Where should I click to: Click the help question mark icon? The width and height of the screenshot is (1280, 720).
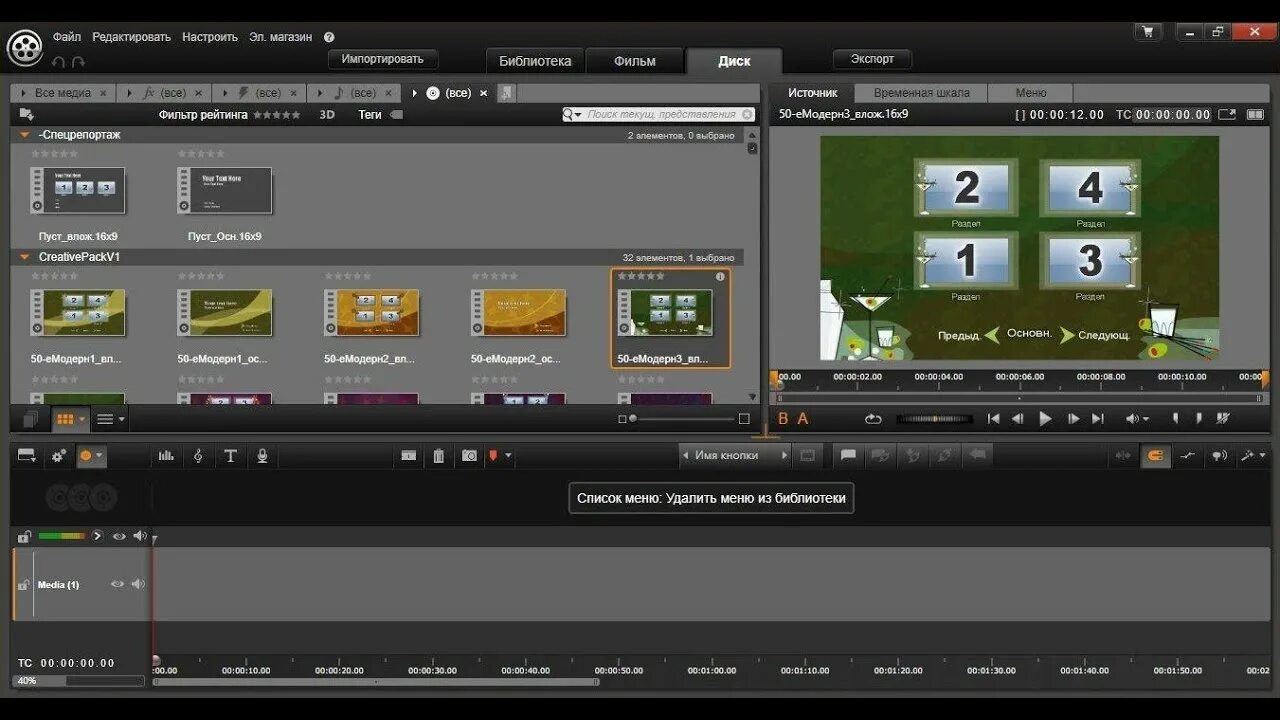click(329, 37)
